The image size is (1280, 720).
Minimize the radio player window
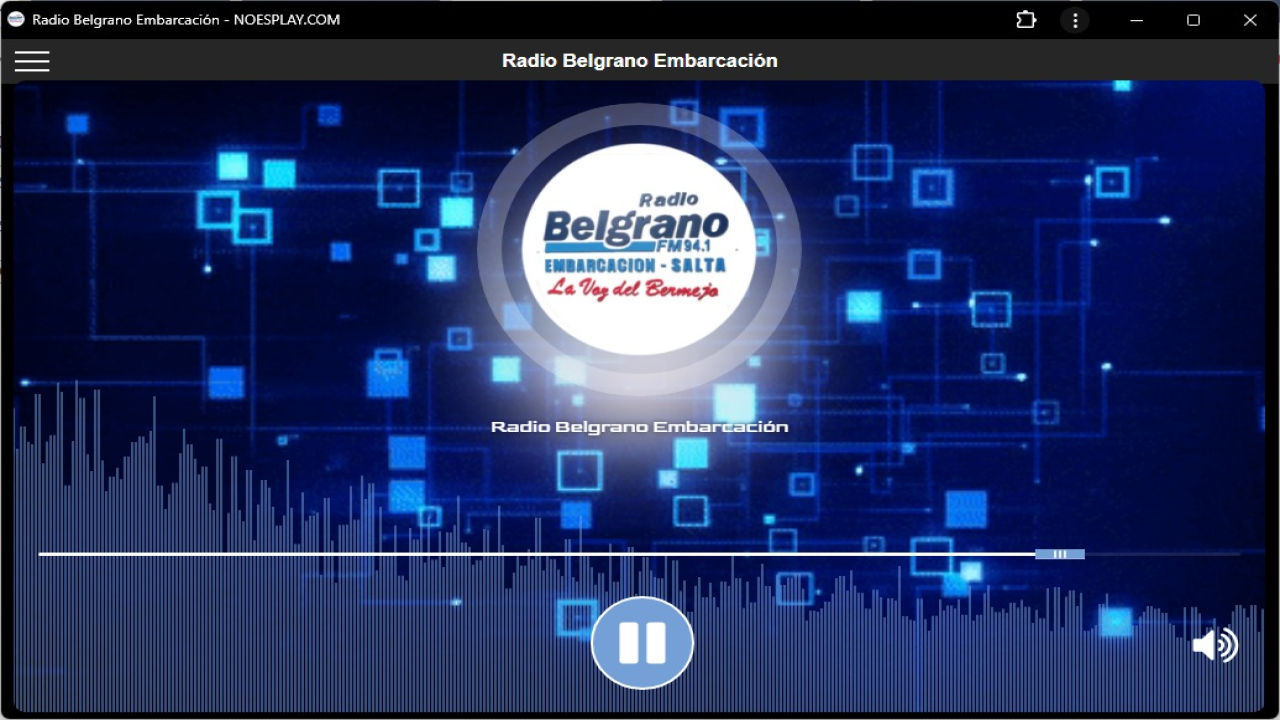coord(1137,20)
